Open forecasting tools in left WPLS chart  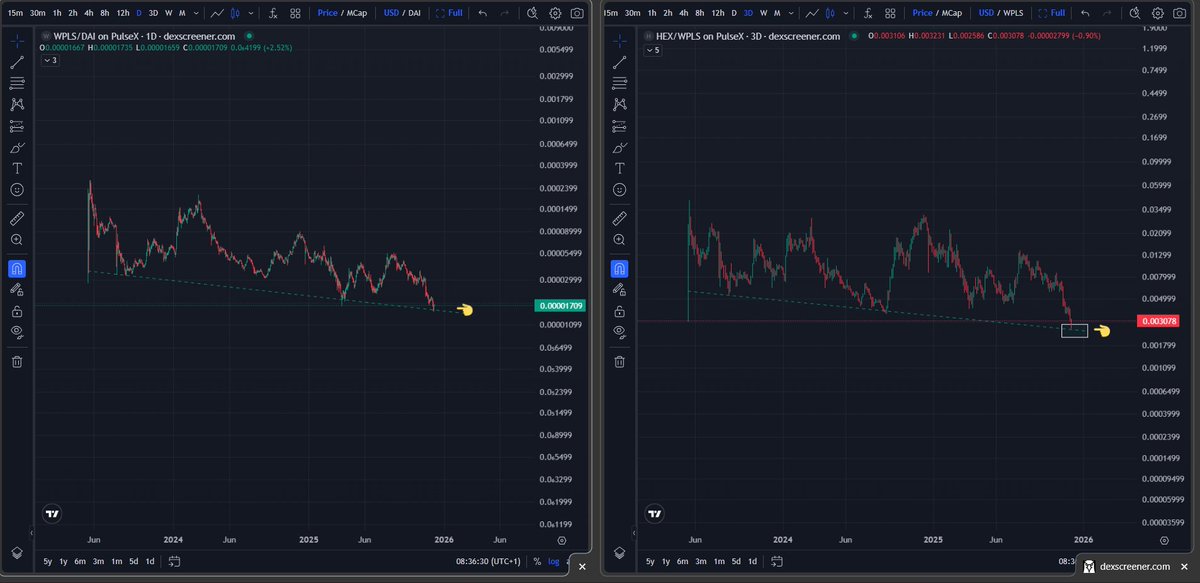[17, 126]
